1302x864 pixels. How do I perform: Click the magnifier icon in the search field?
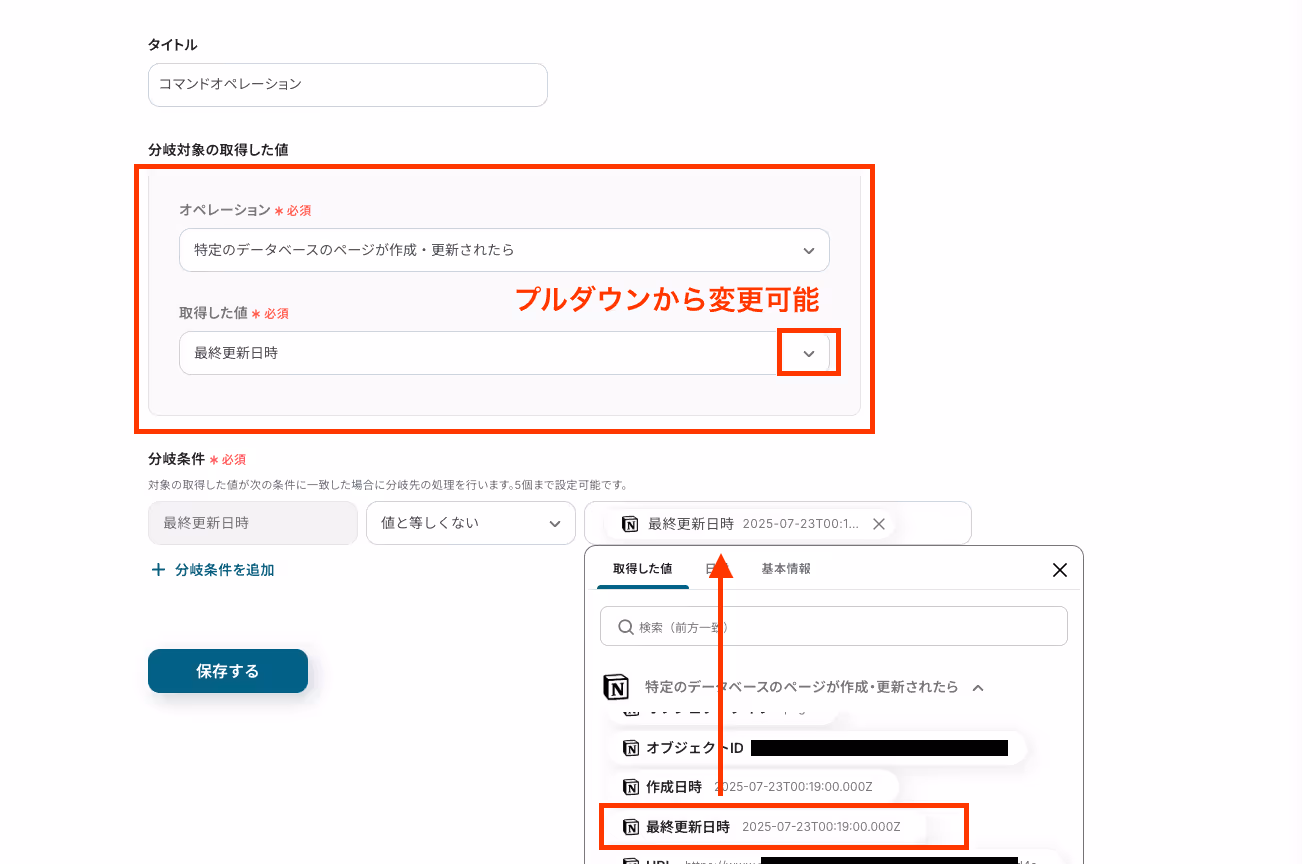pos(626,627)
